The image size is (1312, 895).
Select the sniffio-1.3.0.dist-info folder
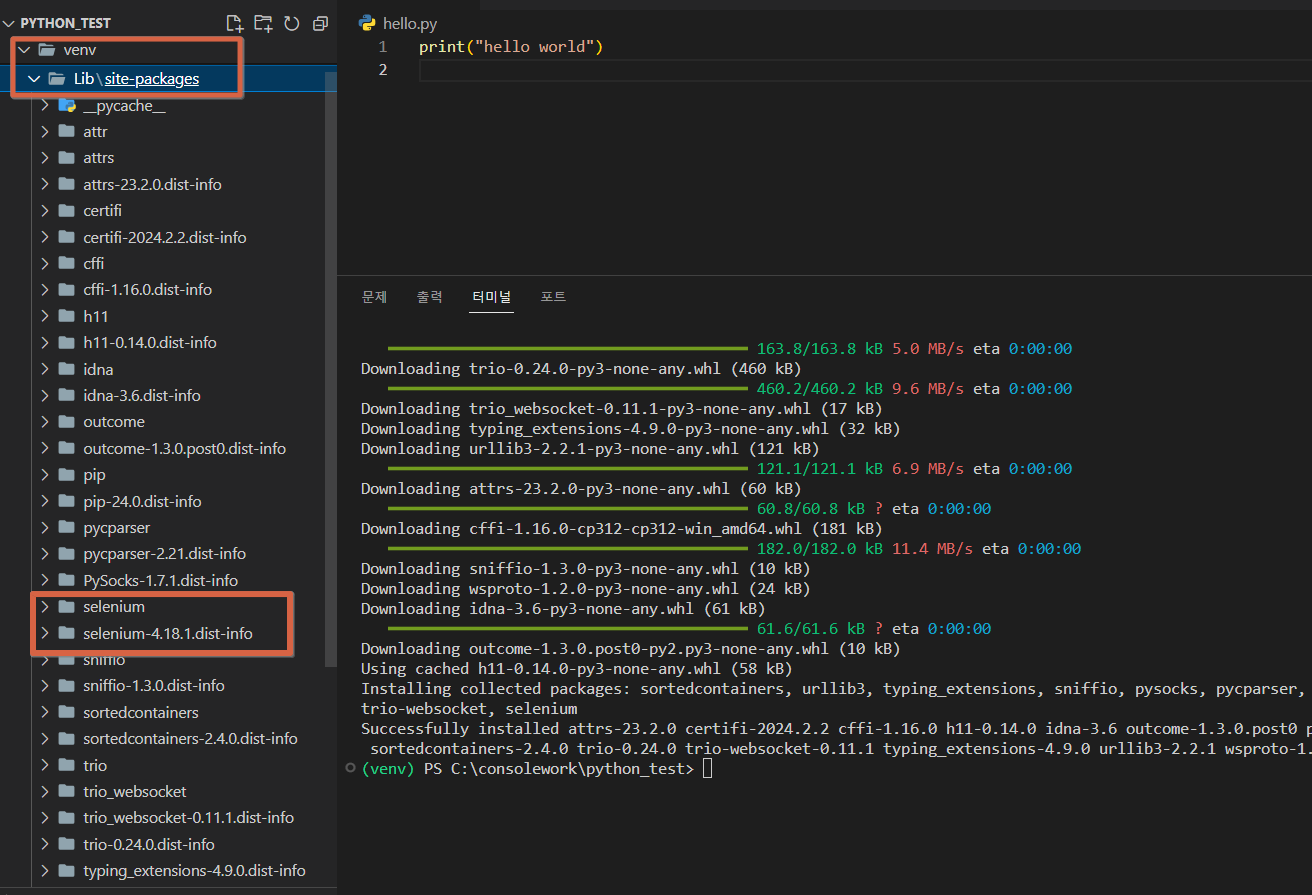click(154, 685)
